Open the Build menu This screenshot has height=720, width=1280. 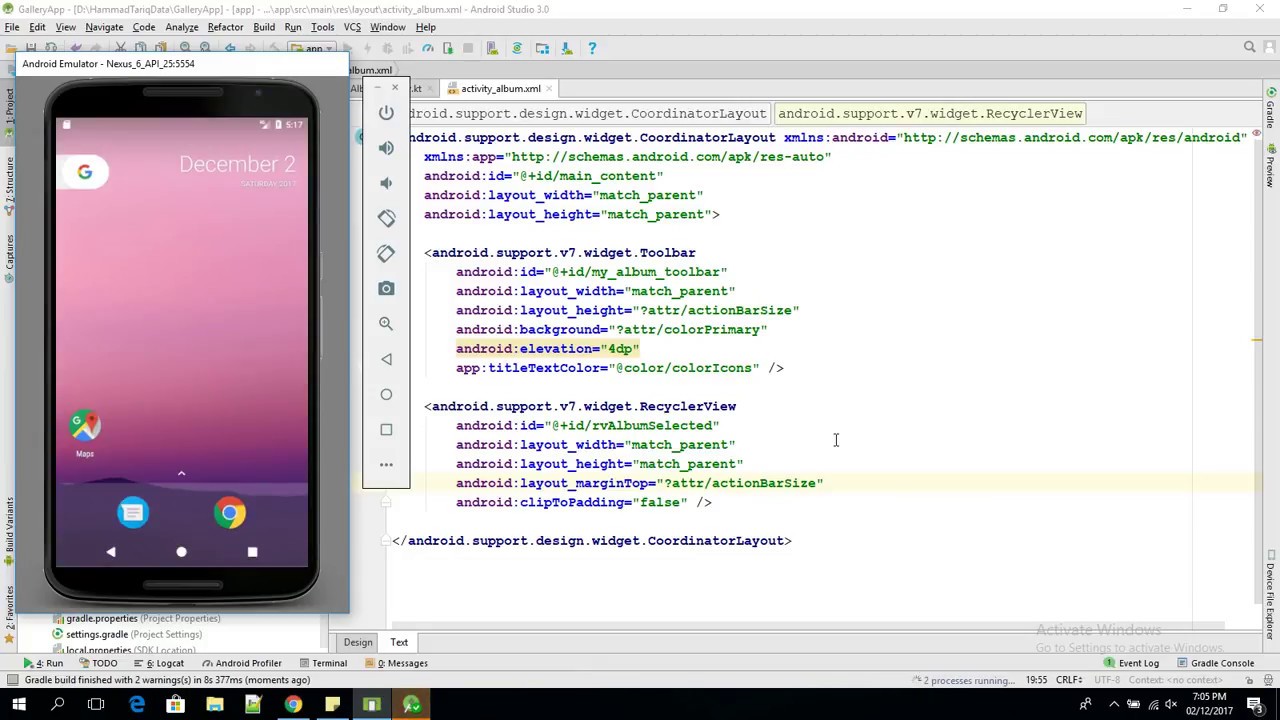coord(264,27)
